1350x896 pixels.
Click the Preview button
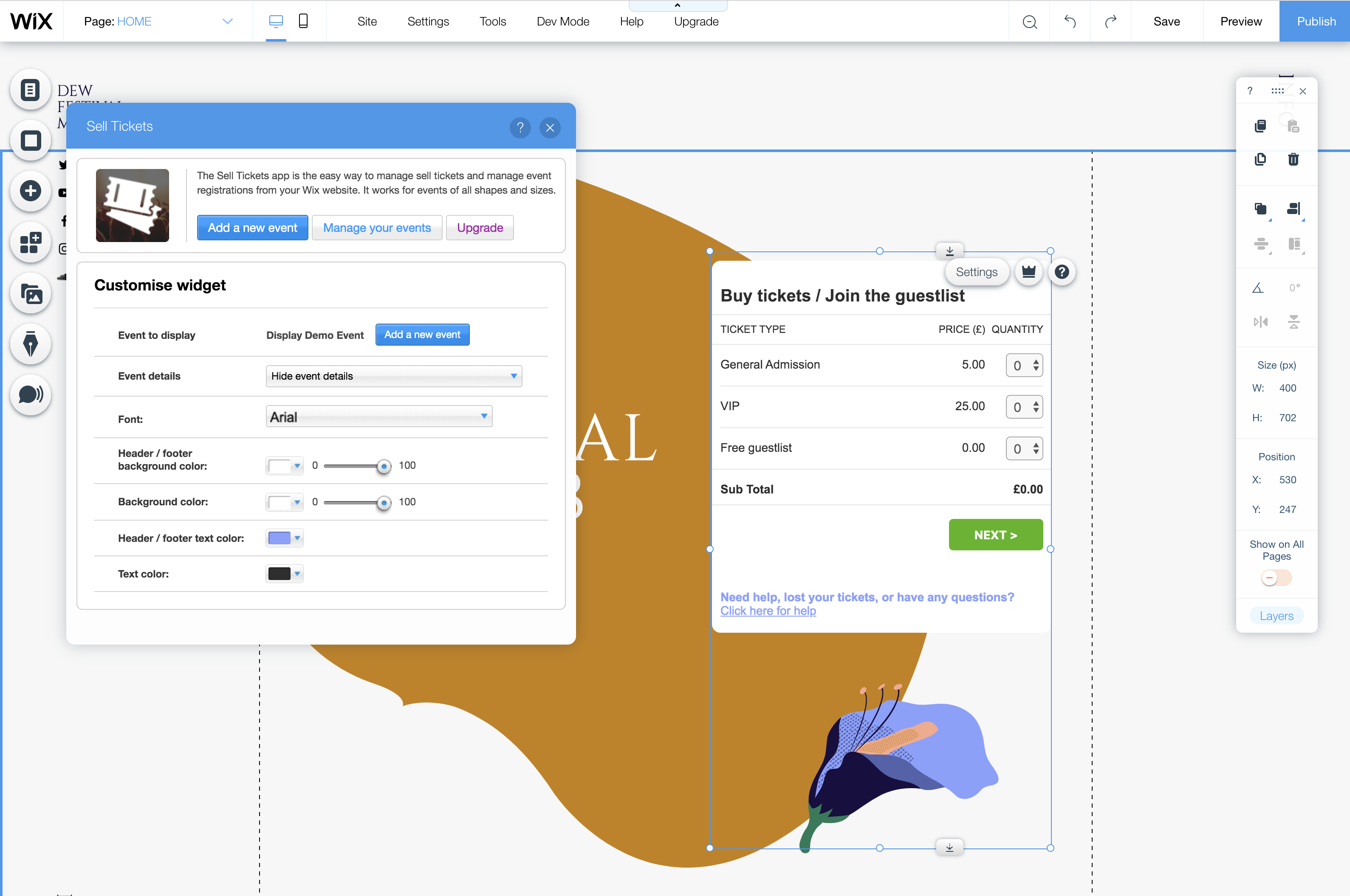pos(1241,22)
